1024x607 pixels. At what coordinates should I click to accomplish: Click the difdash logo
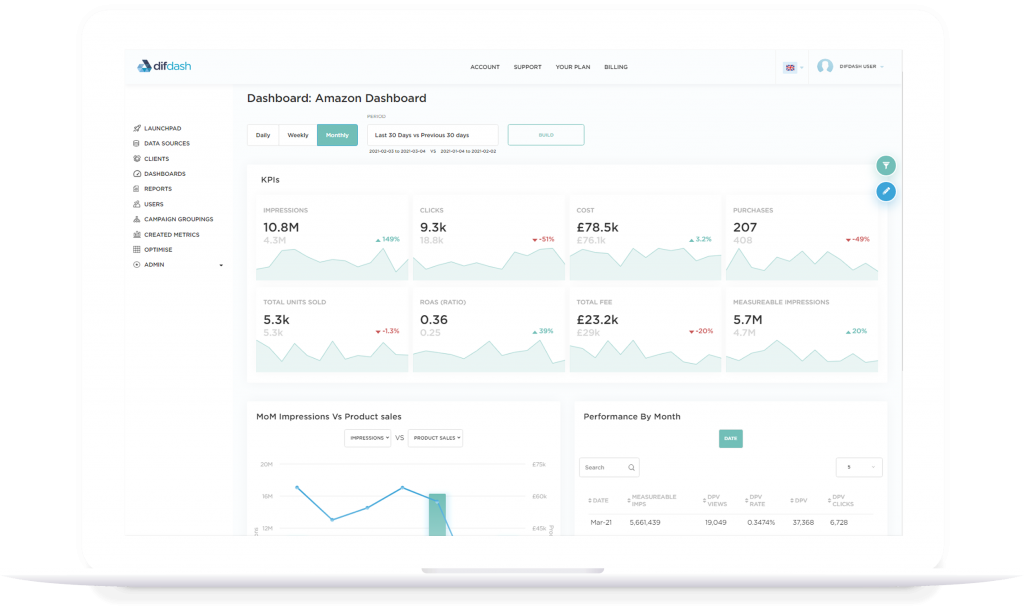pyautogui.click(x=164, y=66)
